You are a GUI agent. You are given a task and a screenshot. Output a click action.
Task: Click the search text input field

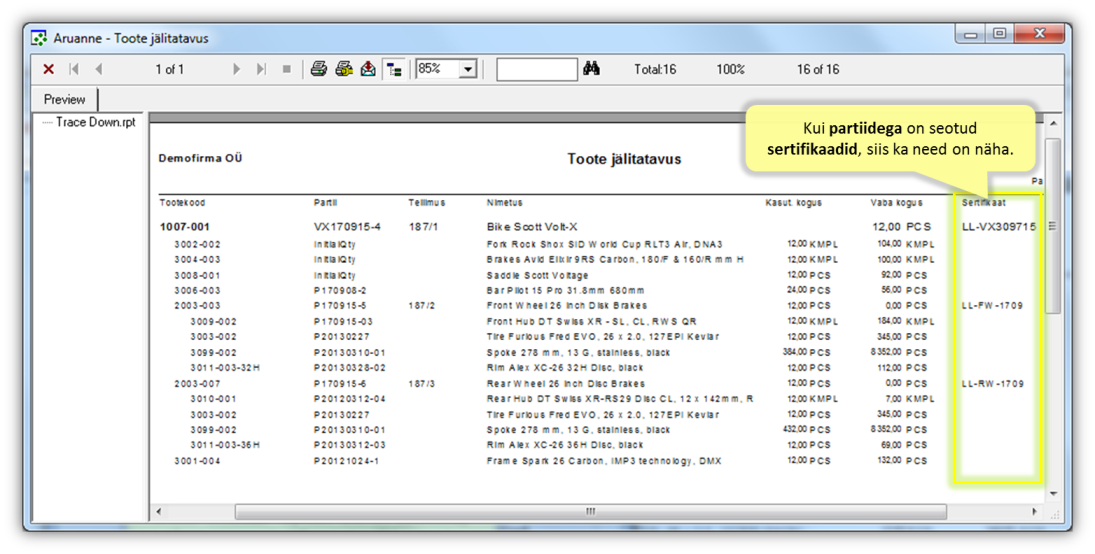[x=536, y=69]
